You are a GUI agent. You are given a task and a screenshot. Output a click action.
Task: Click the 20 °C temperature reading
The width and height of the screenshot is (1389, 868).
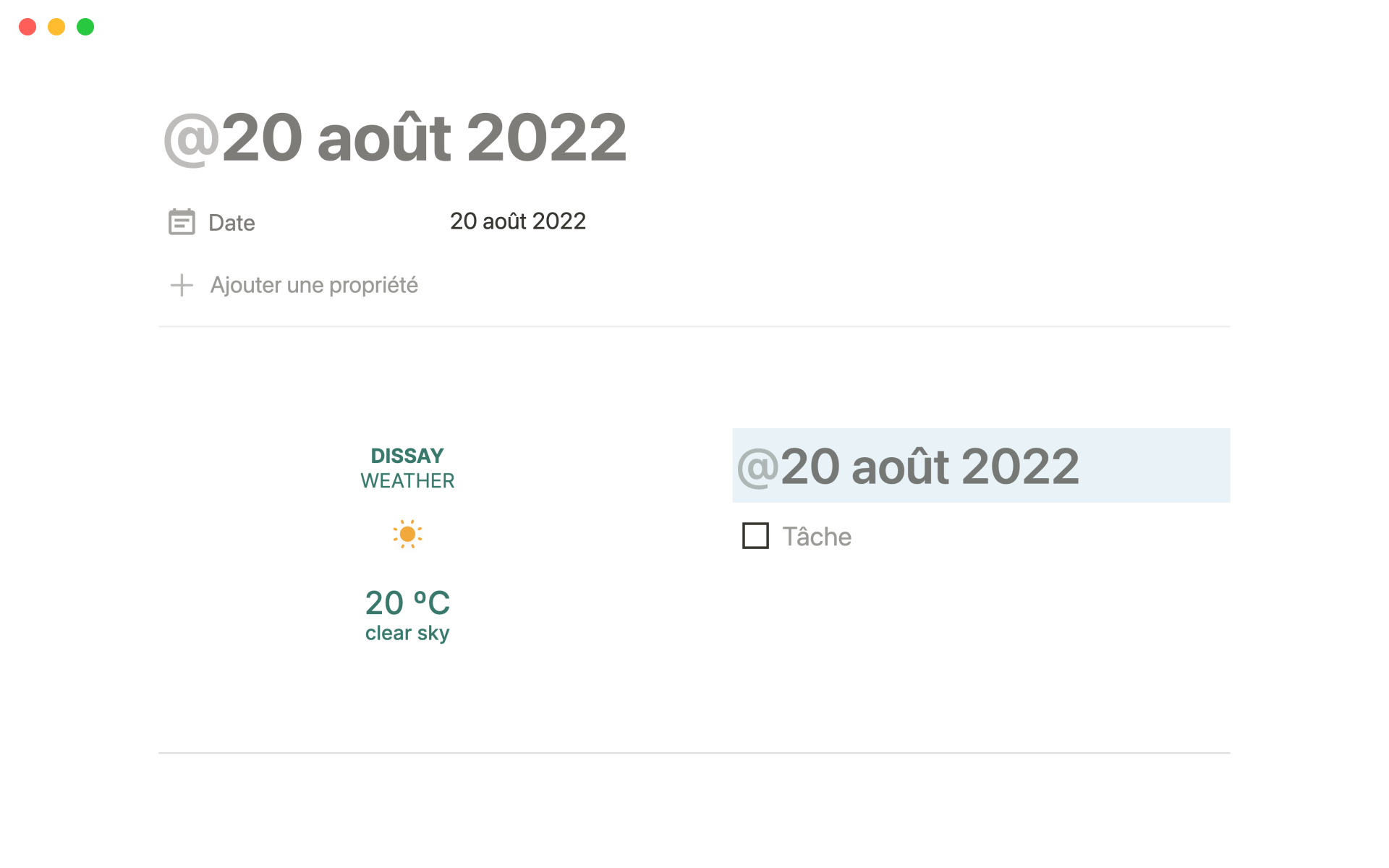click(407, 603)
